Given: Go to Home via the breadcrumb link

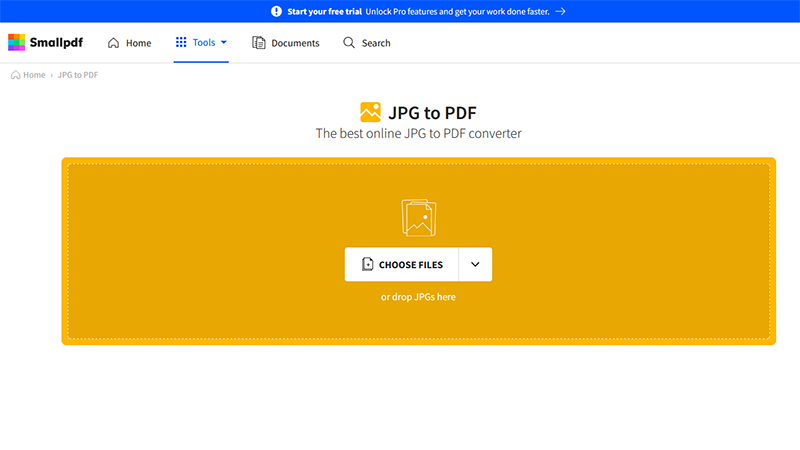Looking at the screenshot, I should pyautogui.click(x=34, y=75).
